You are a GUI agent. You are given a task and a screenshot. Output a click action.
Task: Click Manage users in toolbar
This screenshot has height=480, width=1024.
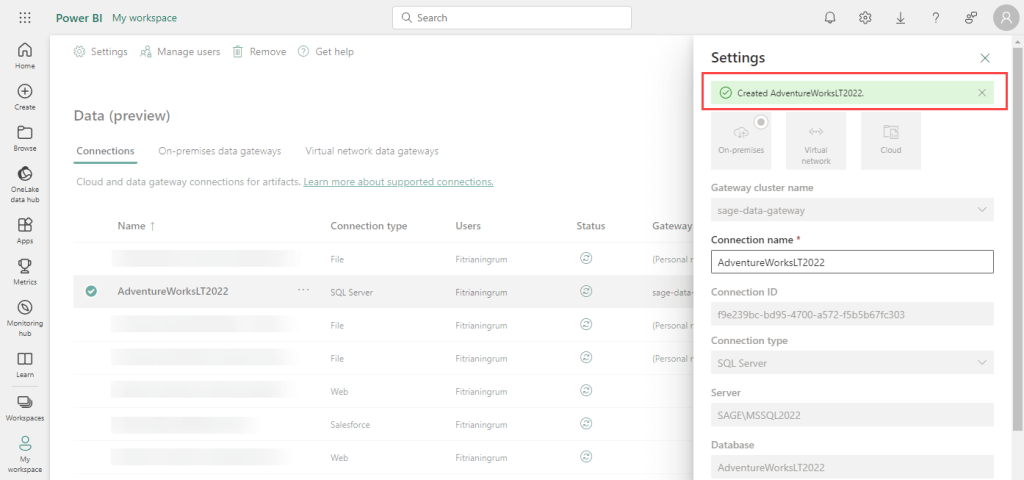click(x=180, y=52)
